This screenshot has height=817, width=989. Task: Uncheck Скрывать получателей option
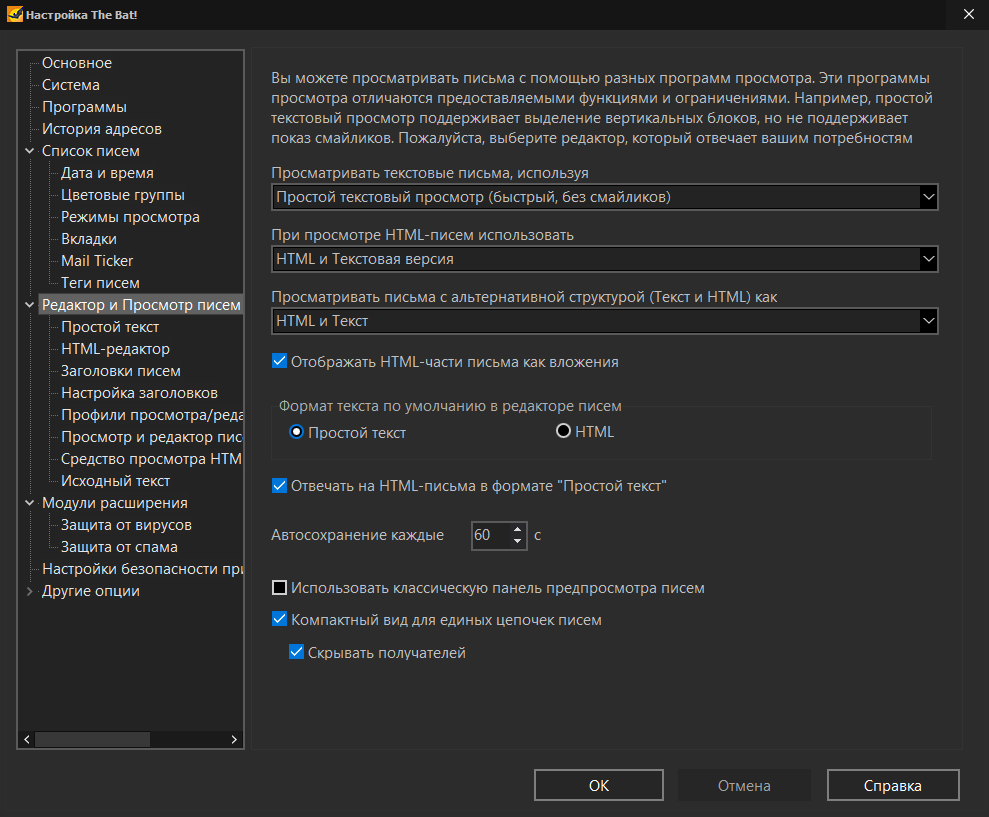click(296, 653)
